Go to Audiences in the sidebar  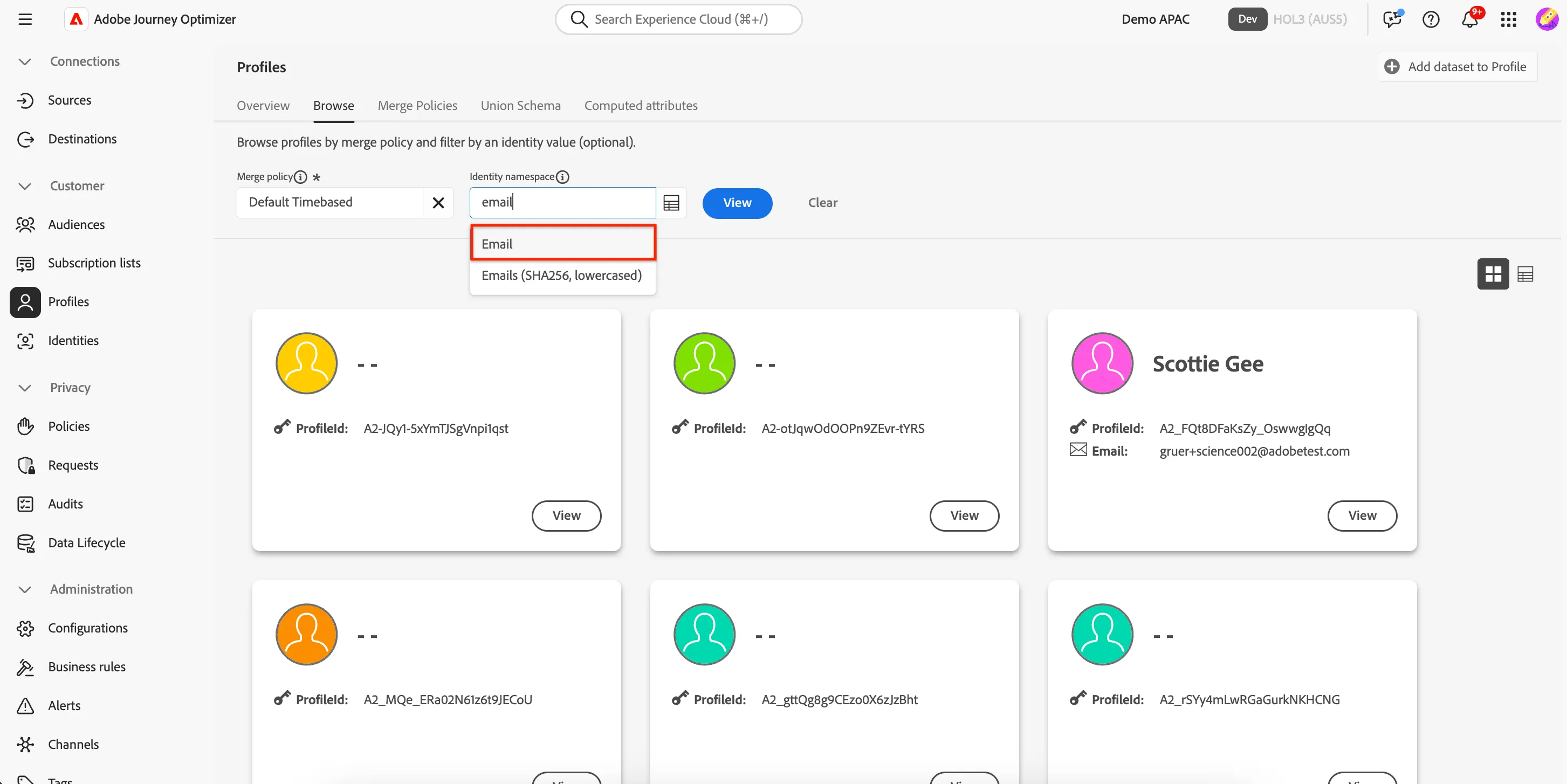click(76, 224)
